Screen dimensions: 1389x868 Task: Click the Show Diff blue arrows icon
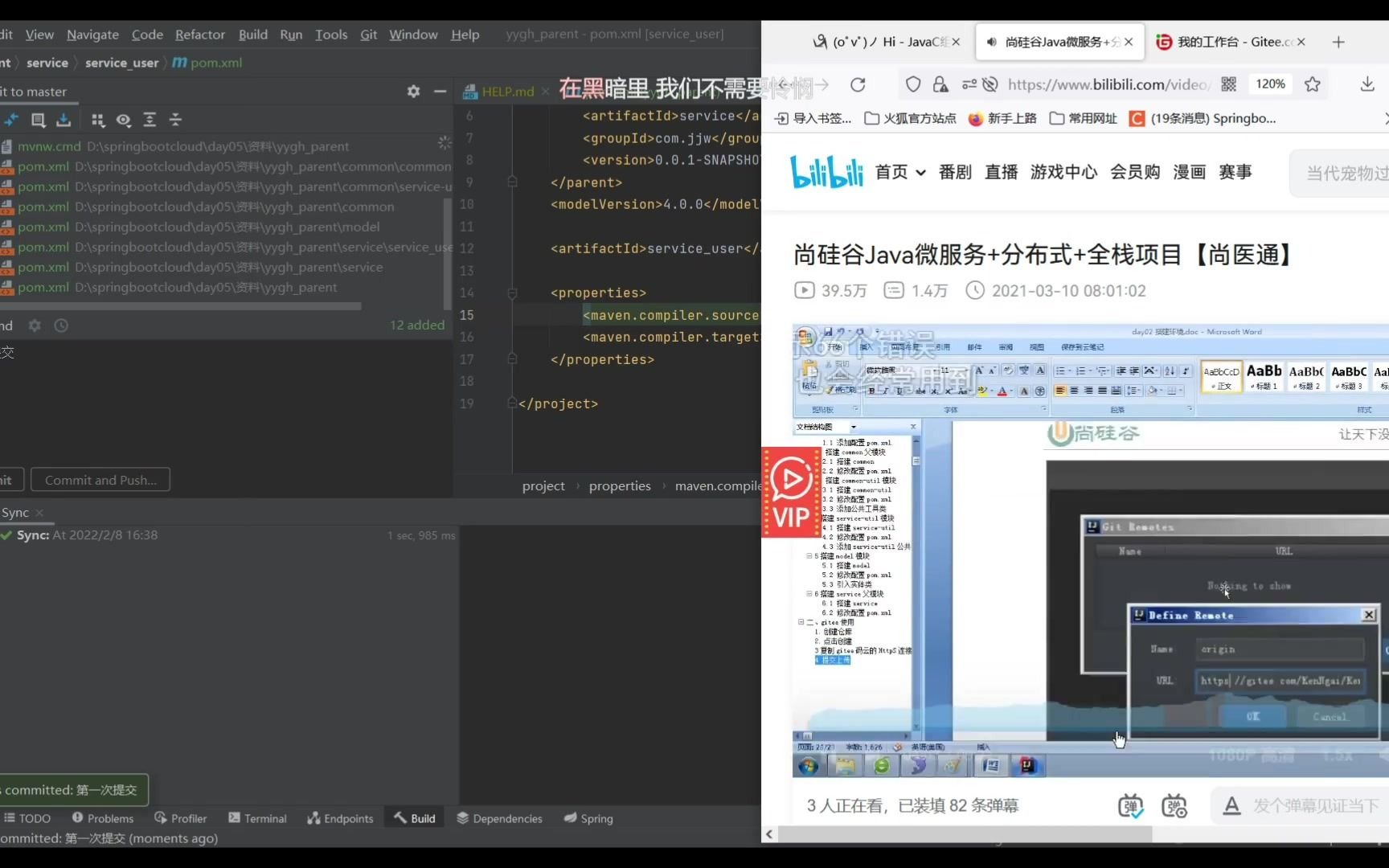click(x=11, y=120)
